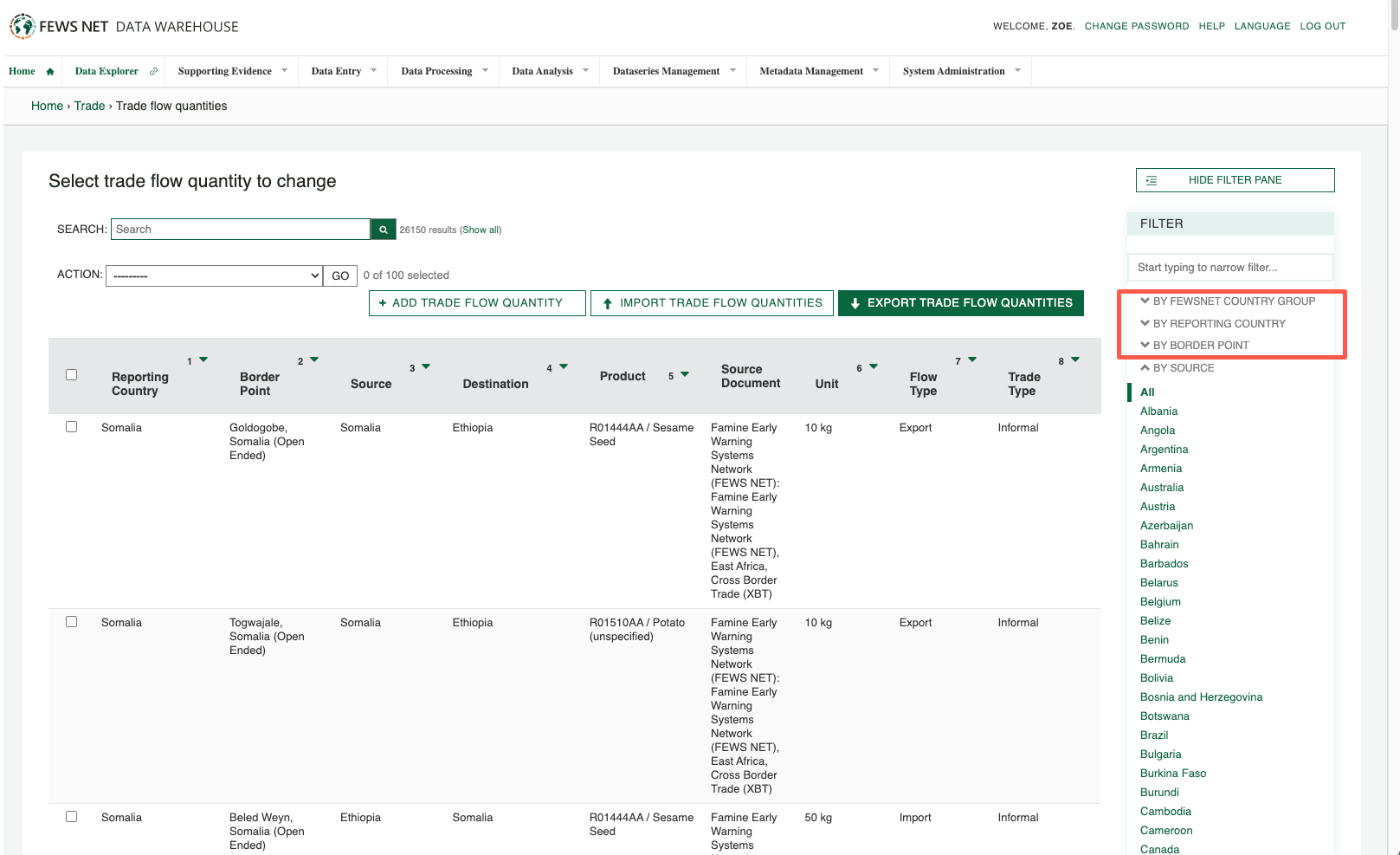
Task: Click the GO button next to ACTION
Action: point(339,275)
